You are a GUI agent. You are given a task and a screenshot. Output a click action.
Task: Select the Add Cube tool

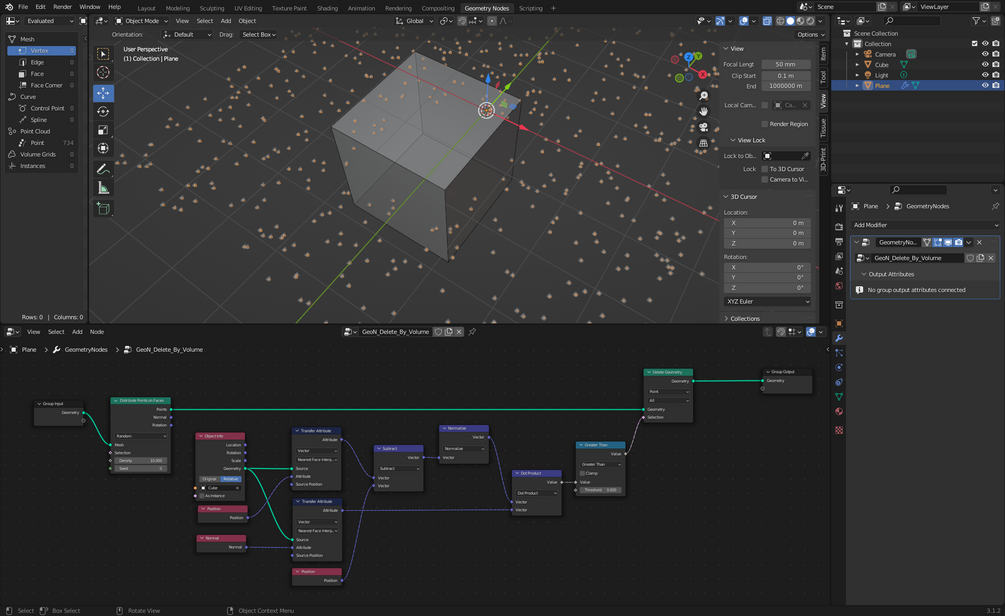(103, 208)
